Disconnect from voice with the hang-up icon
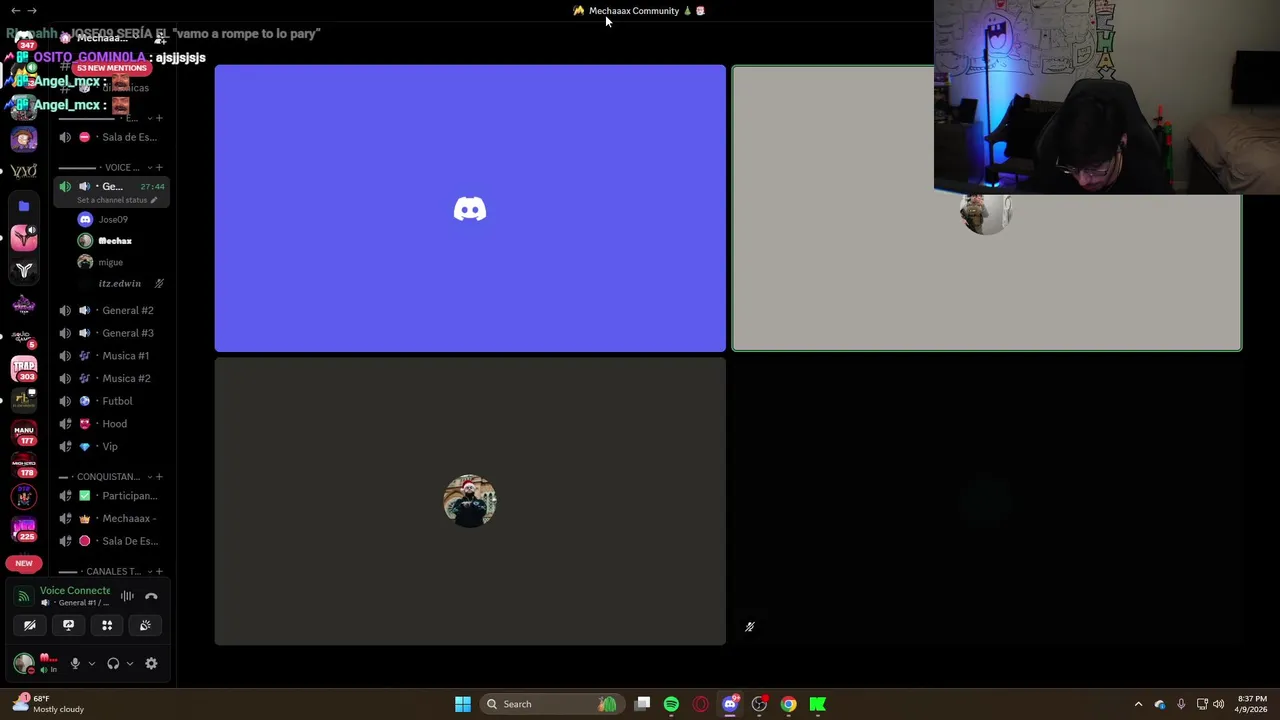This screenshot has height=720, width=1280. 151,596
